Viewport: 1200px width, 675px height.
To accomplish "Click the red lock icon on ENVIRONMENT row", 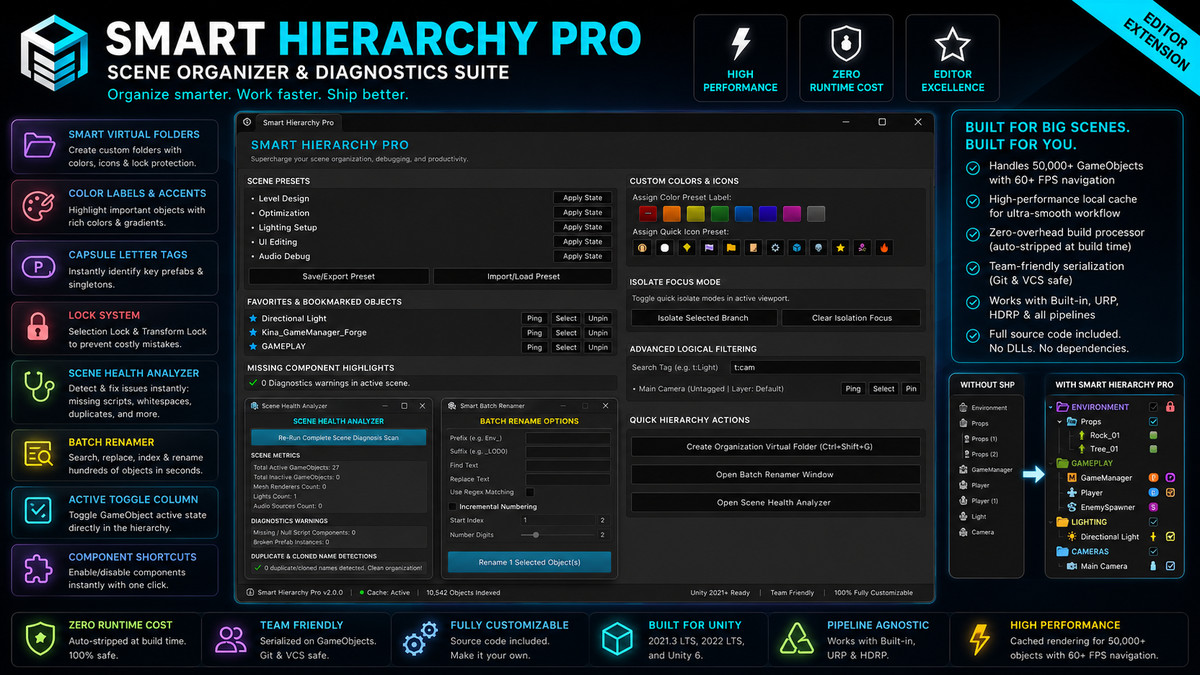I will point(1170,407).
